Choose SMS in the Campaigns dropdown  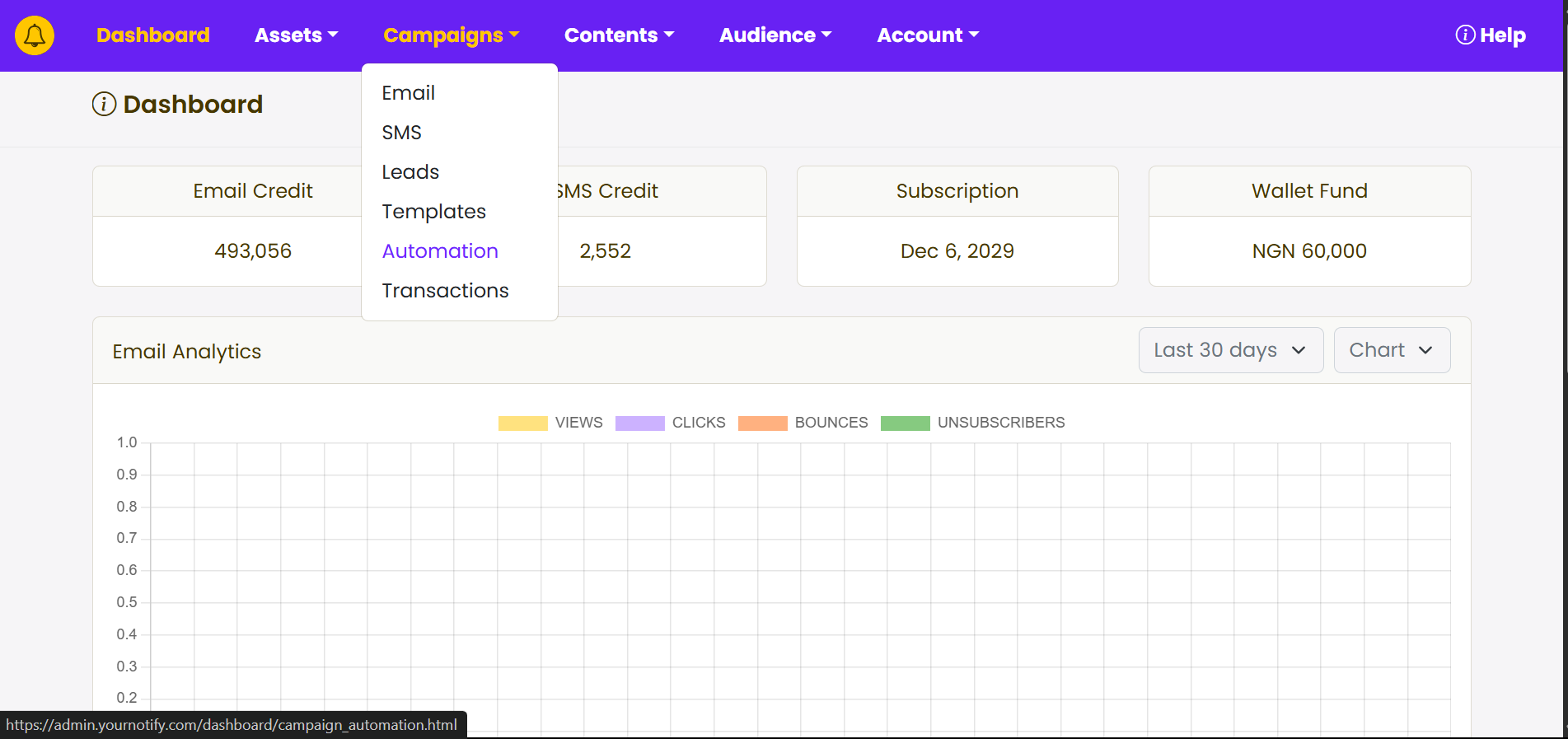tap(401, 133)
